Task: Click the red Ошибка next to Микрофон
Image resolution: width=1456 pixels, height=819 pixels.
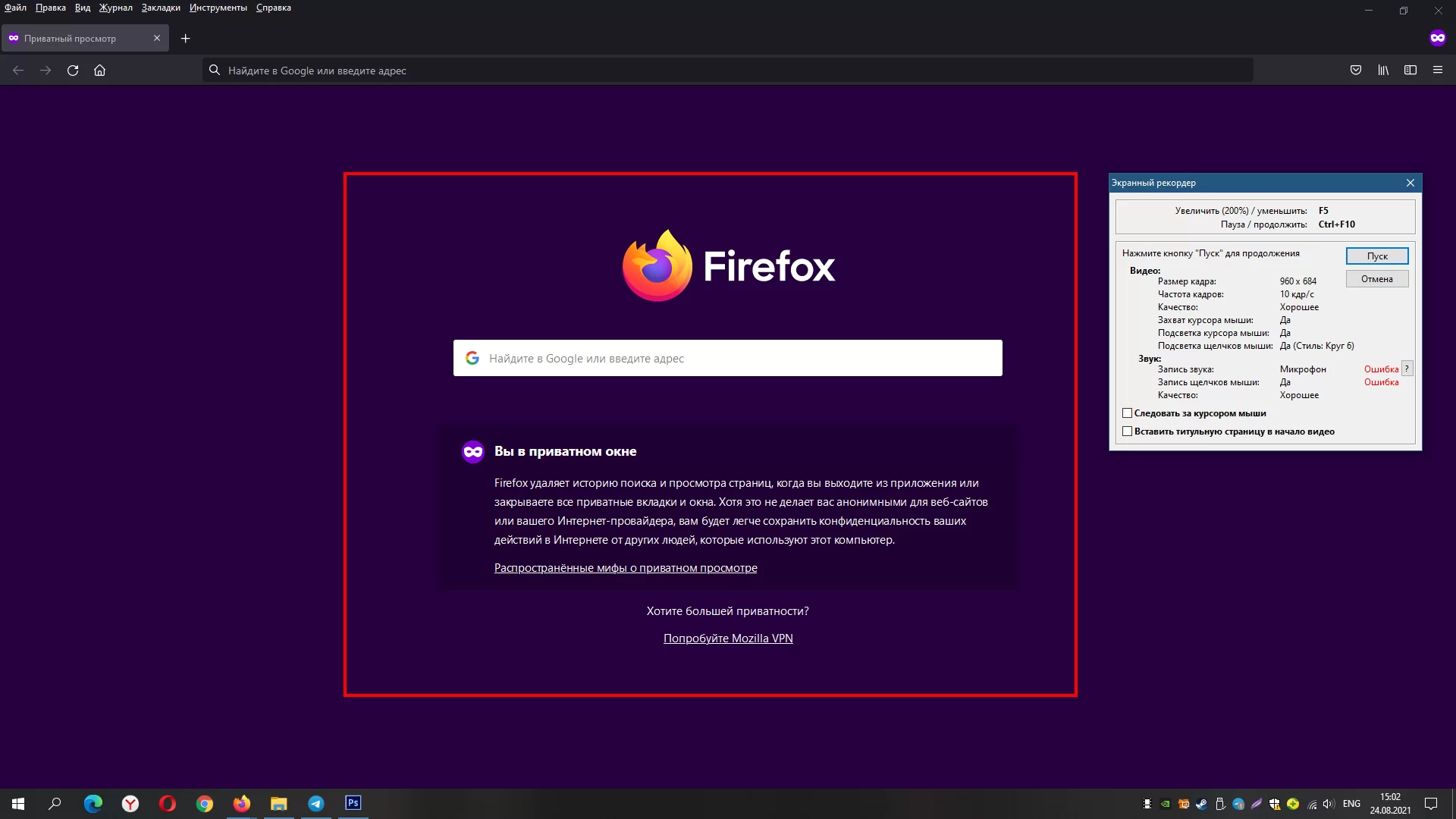Action: (1382, 369)
